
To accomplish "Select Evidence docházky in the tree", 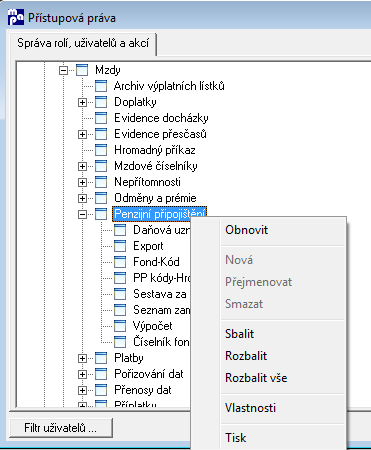I will coord(161,118).
